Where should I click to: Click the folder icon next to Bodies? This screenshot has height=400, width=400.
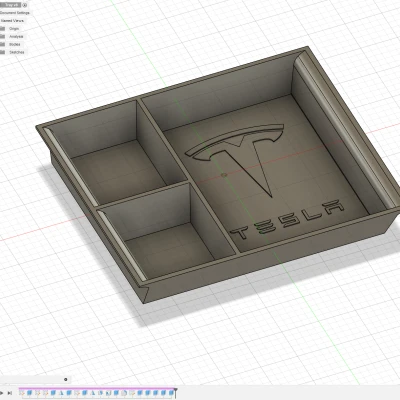pos(3,44)
